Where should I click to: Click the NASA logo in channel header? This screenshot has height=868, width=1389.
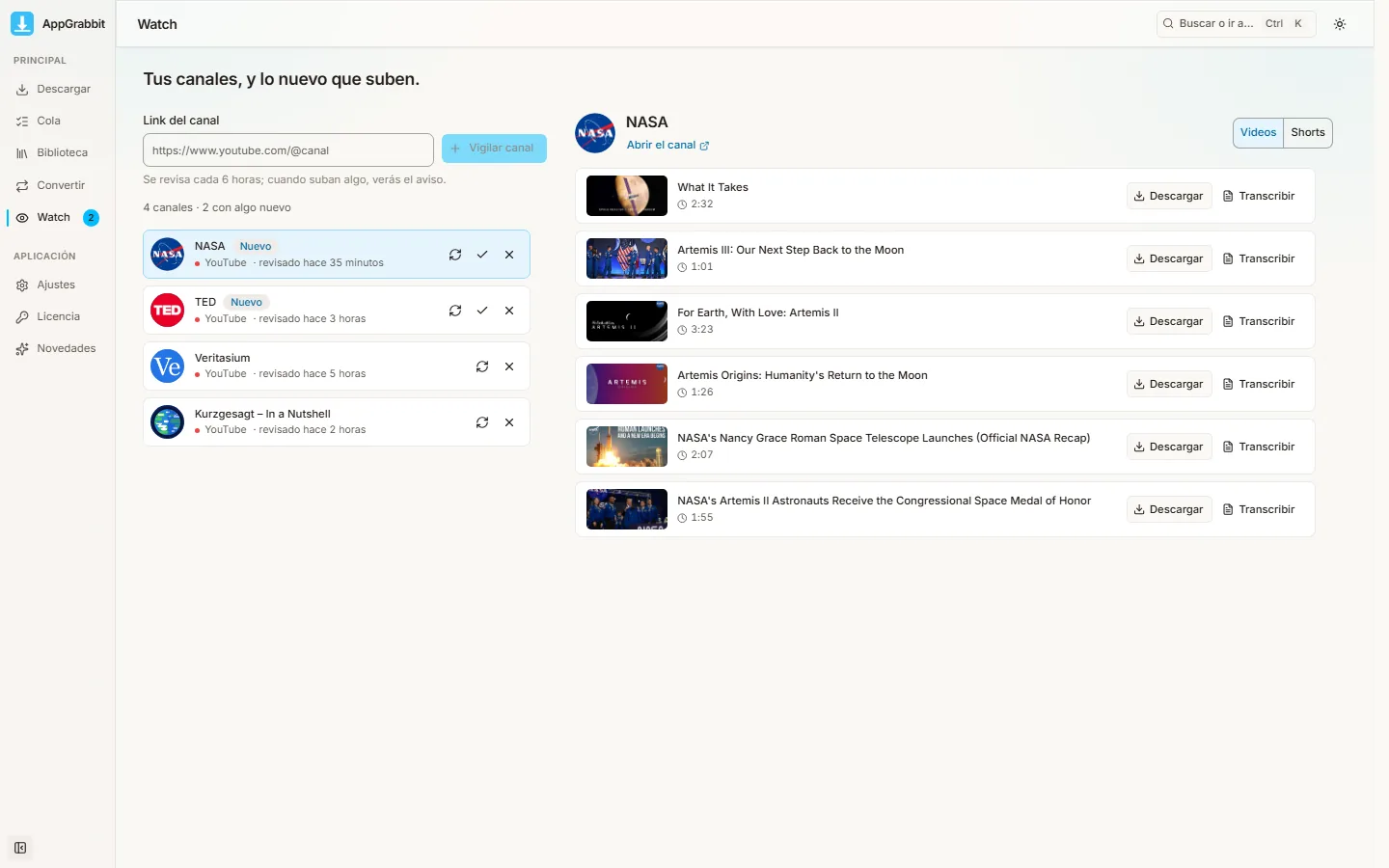click(x=595, y=133)
